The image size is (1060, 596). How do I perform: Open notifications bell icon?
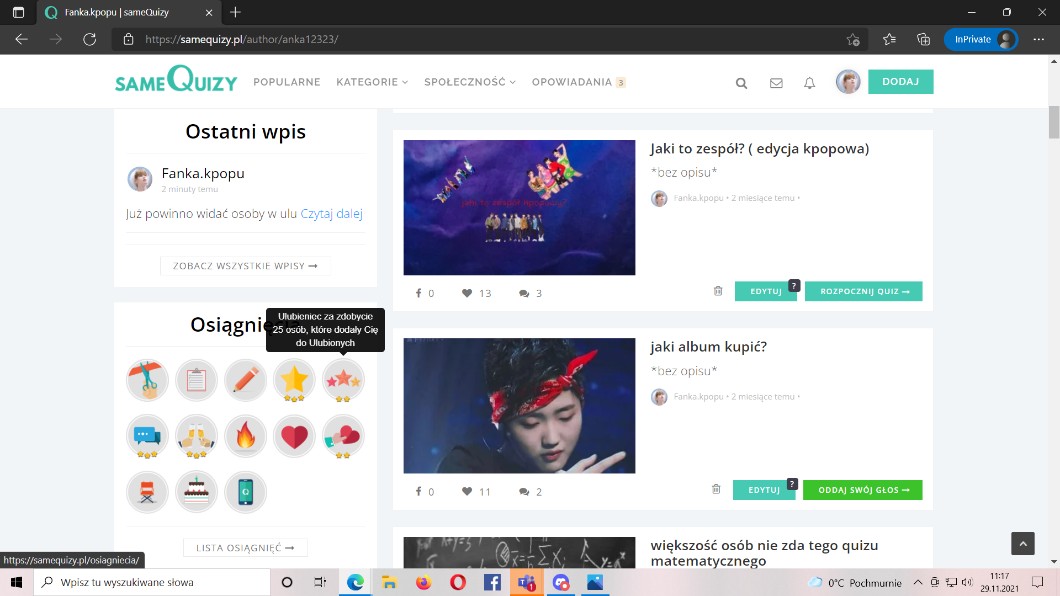[809, 83]
